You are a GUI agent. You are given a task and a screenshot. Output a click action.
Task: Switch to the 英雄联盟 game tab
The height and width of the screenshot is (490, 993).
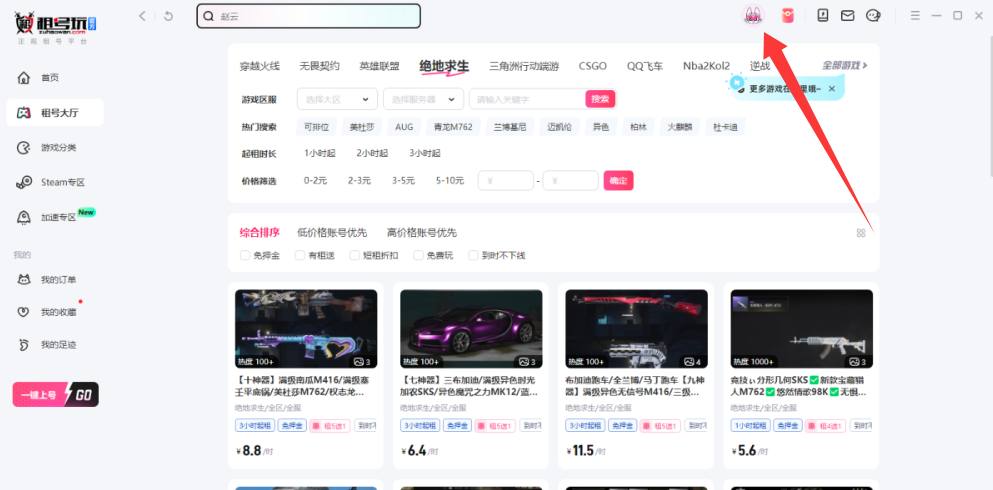point(379,66)
